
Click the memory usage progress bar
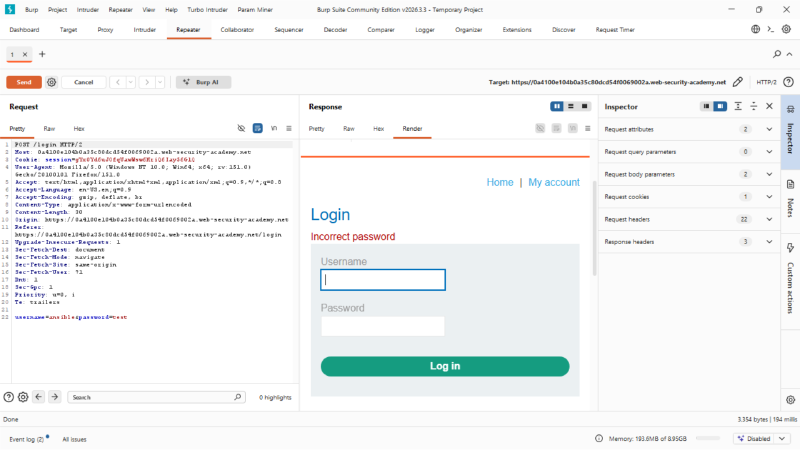point(708,438)
